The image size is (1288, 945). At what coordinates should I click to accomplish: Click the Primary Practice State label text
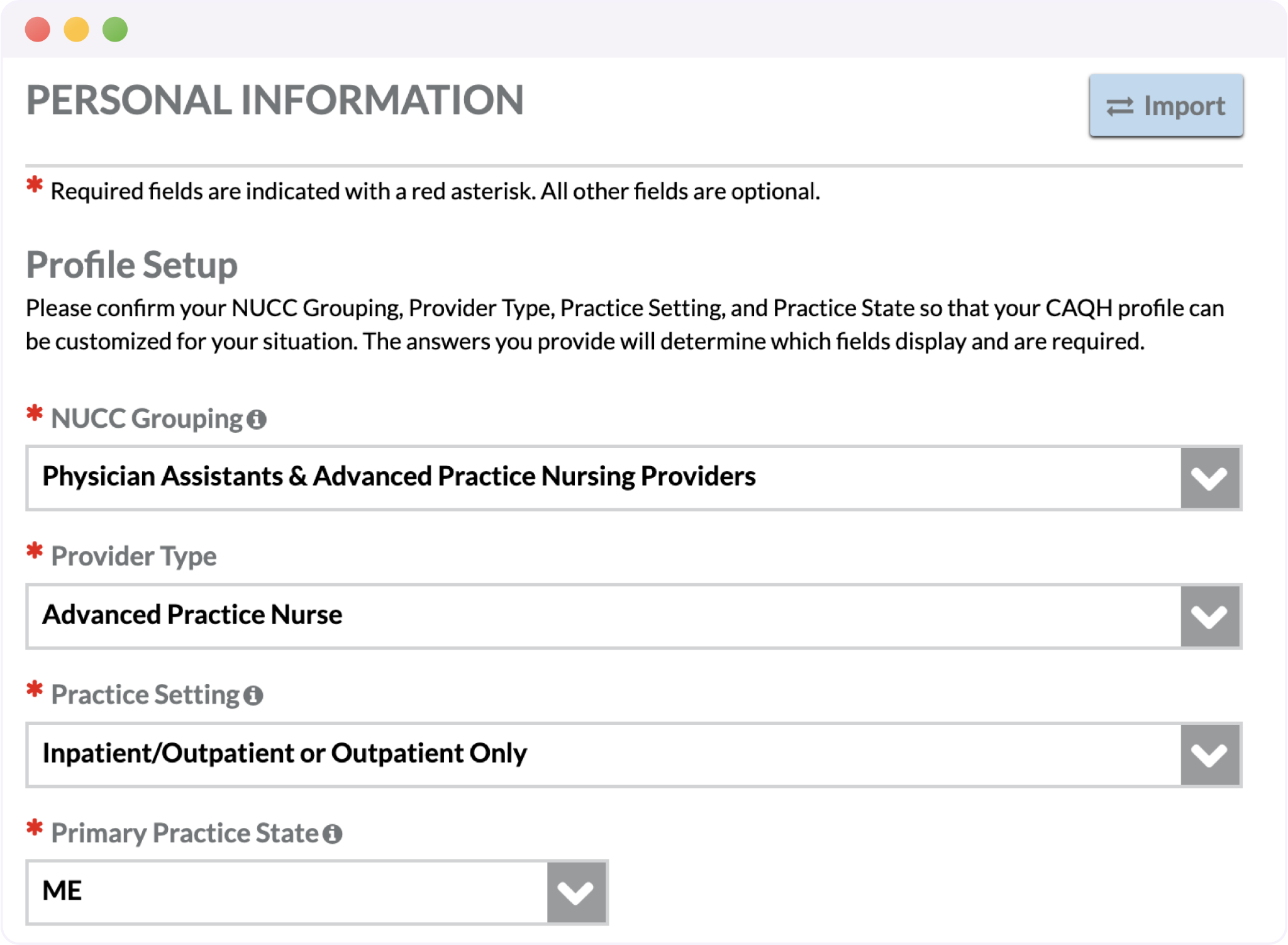185,833
